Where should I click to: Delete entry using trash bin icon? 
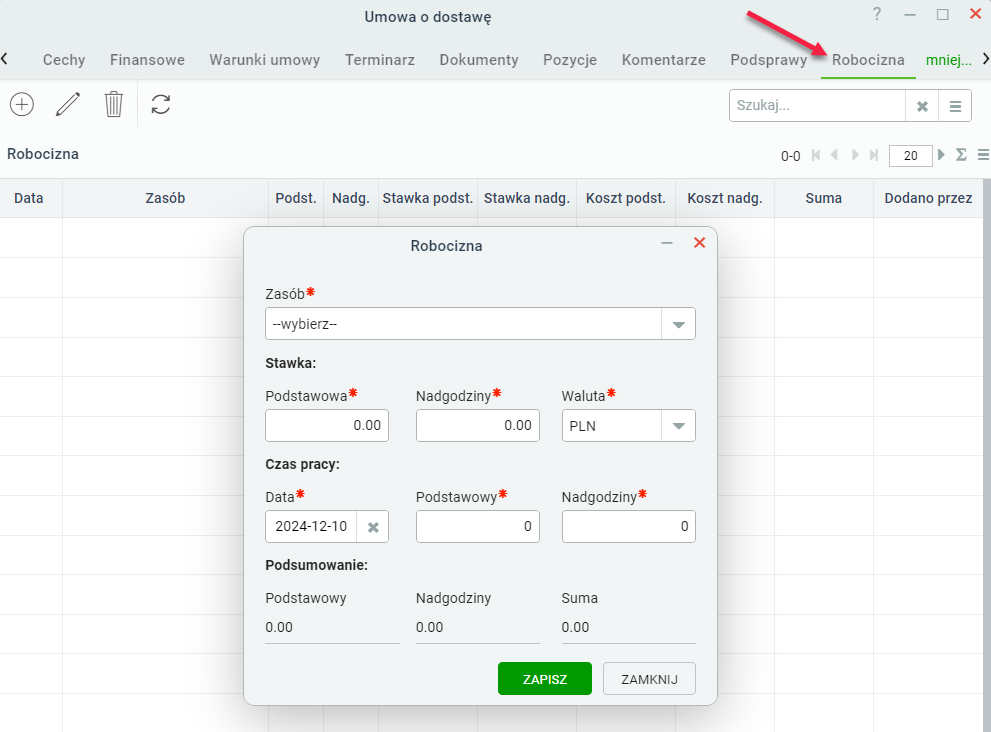114,104
